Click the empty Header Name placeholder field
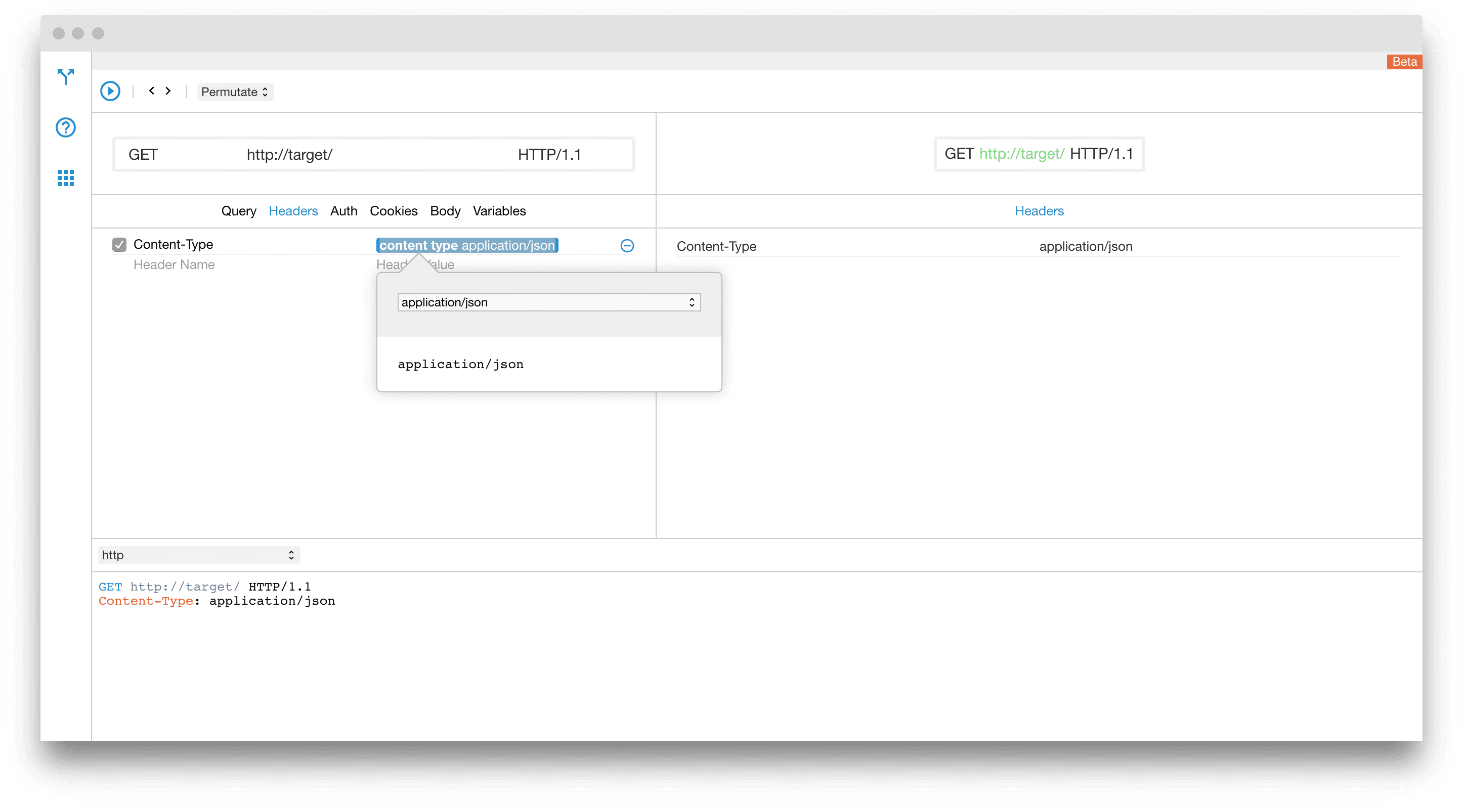Viewport: 1463px width, 812px height. tap(174, 264)
